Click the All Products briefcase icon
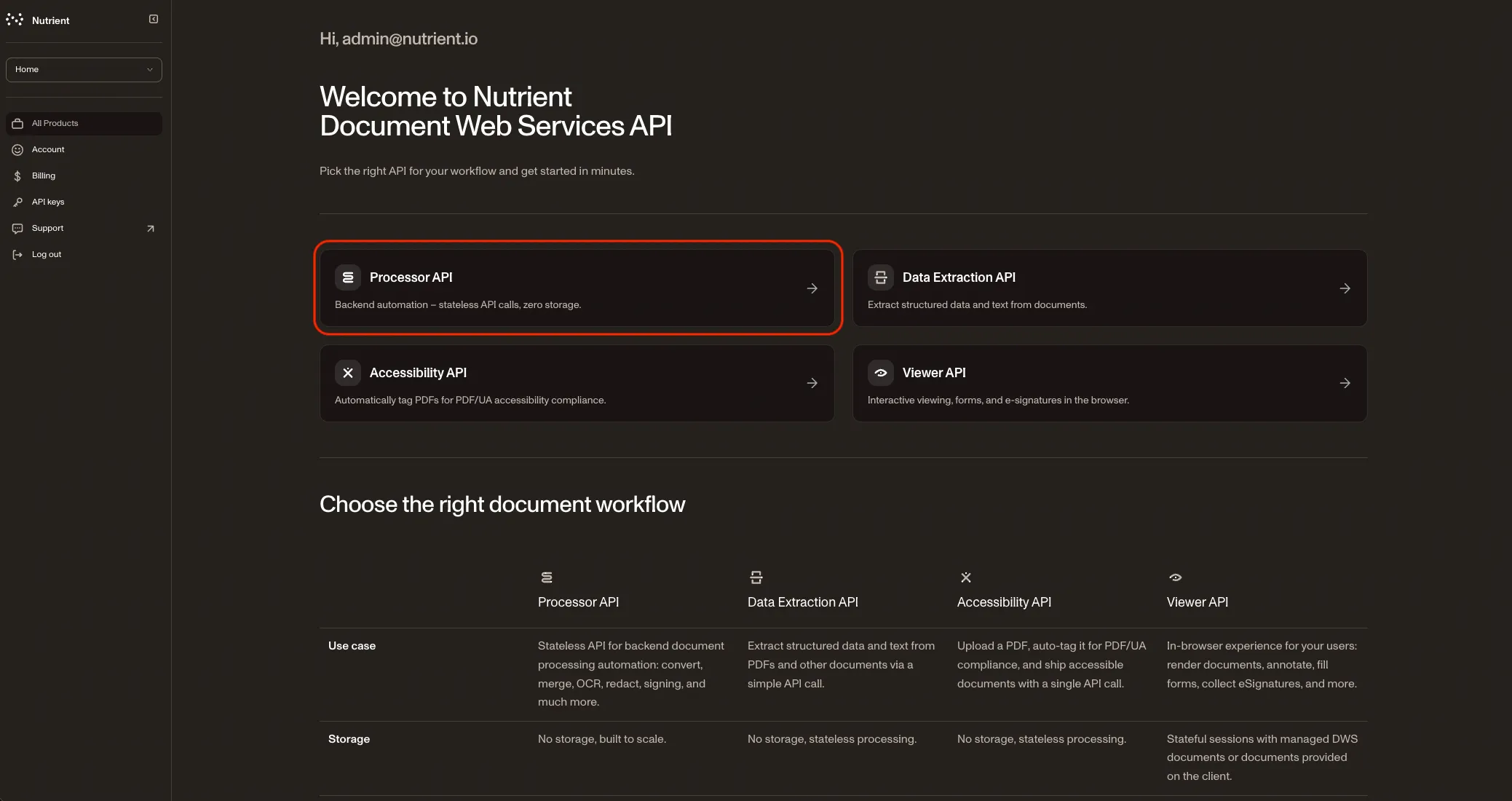The height and width of the screenshot is (801, 1512). (x=17, y=124)
